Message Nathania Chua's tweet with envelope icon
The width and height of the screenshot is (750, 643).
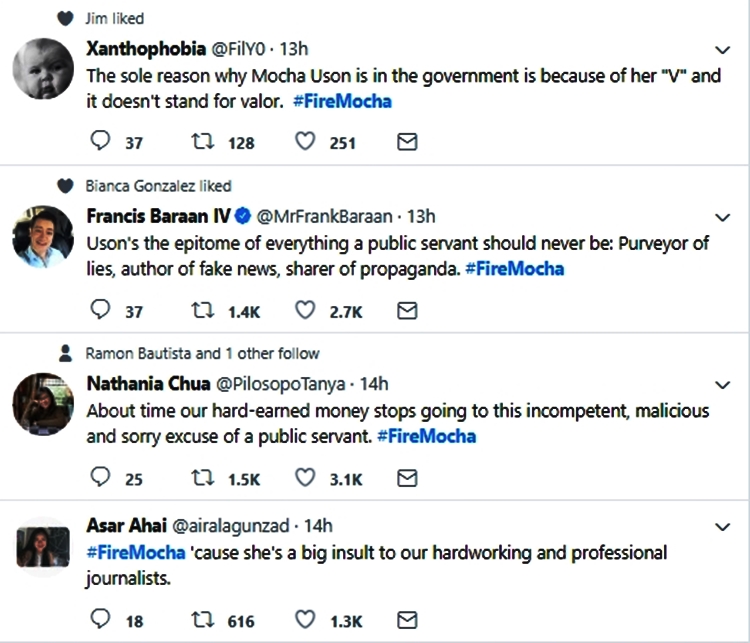pyautogui.click(x=407, y=478)
